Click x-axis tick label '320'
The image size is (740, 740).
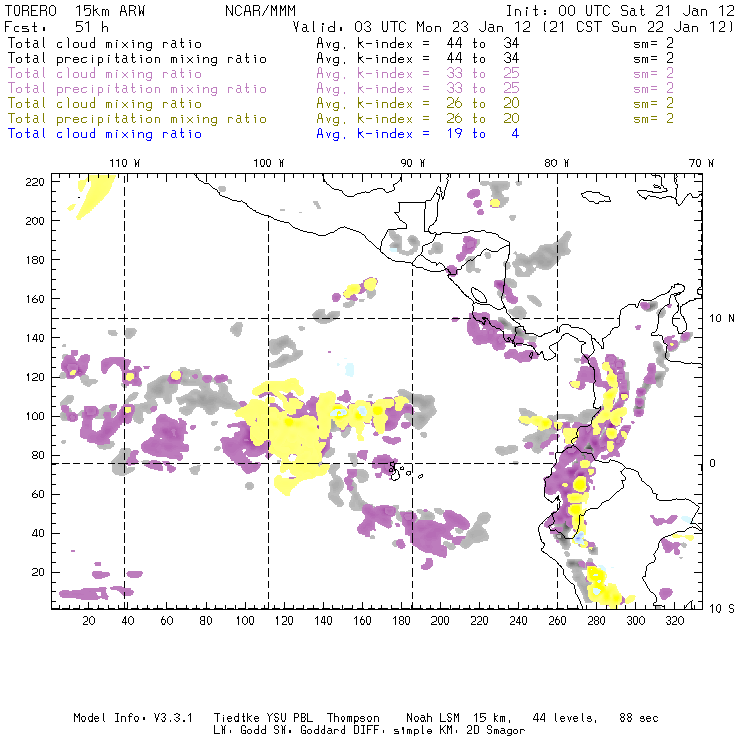pyautogui.click(x=675, y=621)
